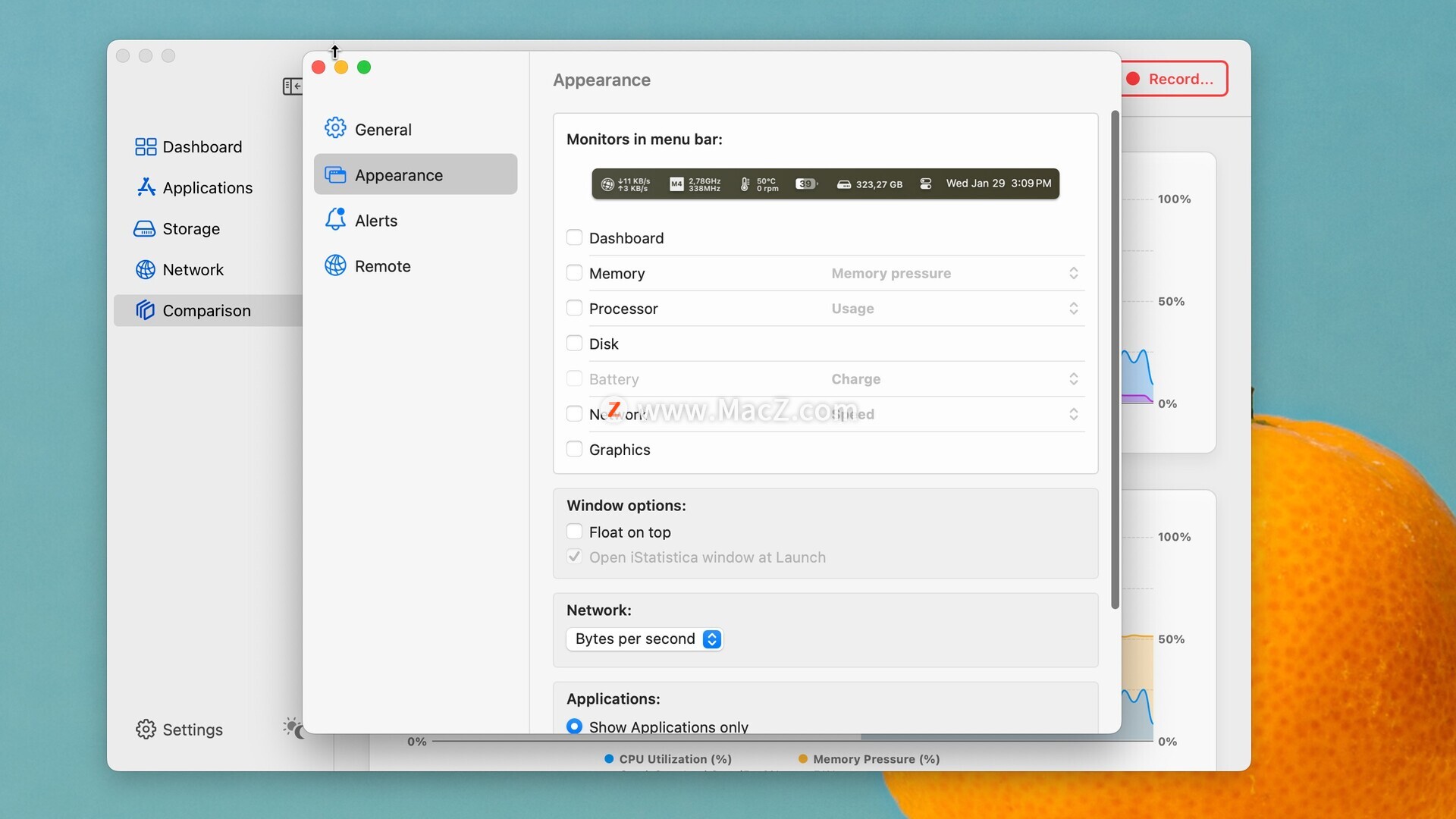
Task: Click the red record dot icon
Action: 1133,79
